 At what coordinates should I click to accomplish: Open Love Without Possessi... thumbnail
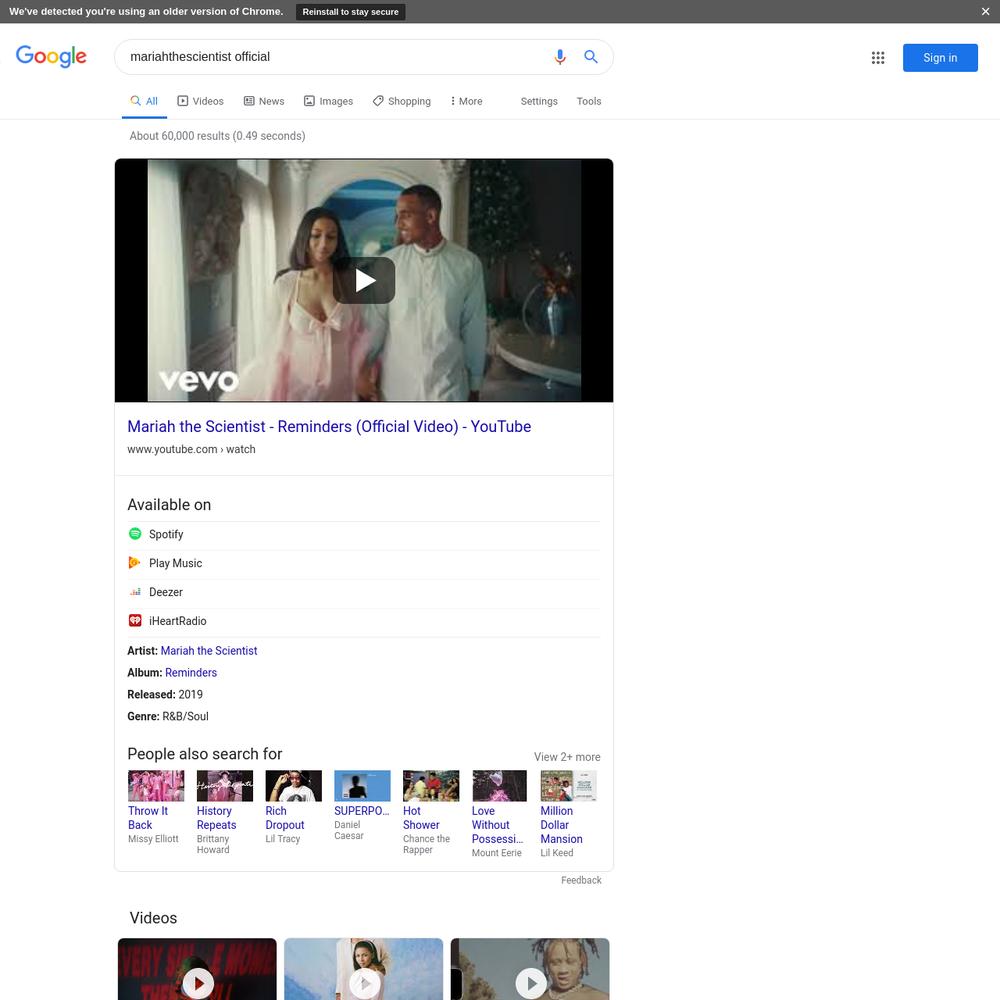pos(500,786)
